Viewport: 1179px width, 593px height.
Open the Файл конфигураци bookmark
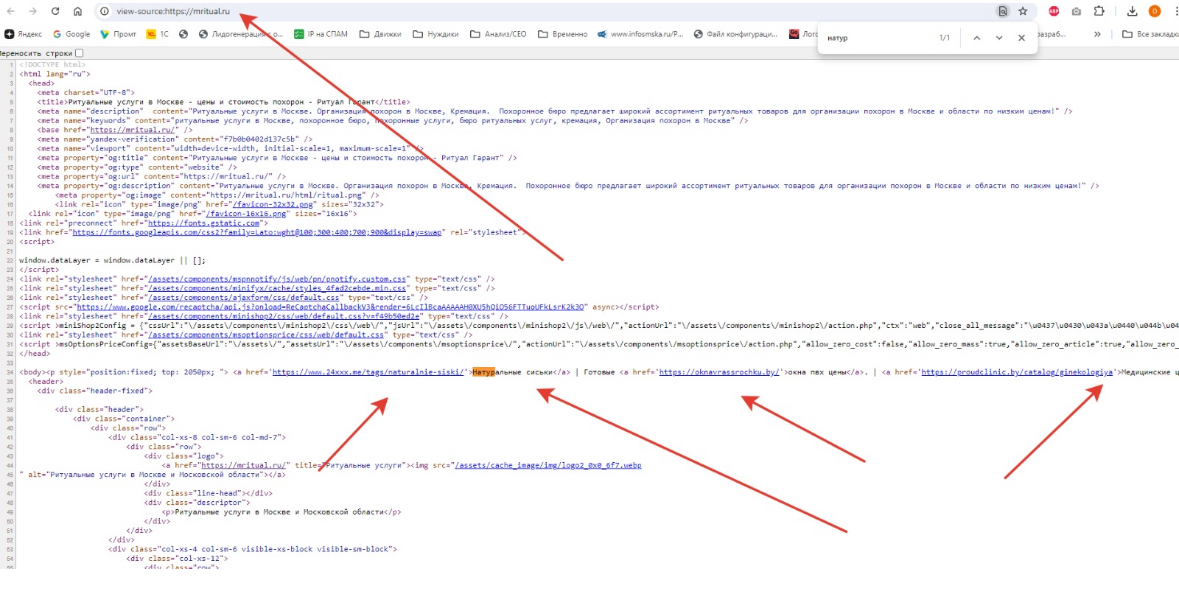click(736, 34)
